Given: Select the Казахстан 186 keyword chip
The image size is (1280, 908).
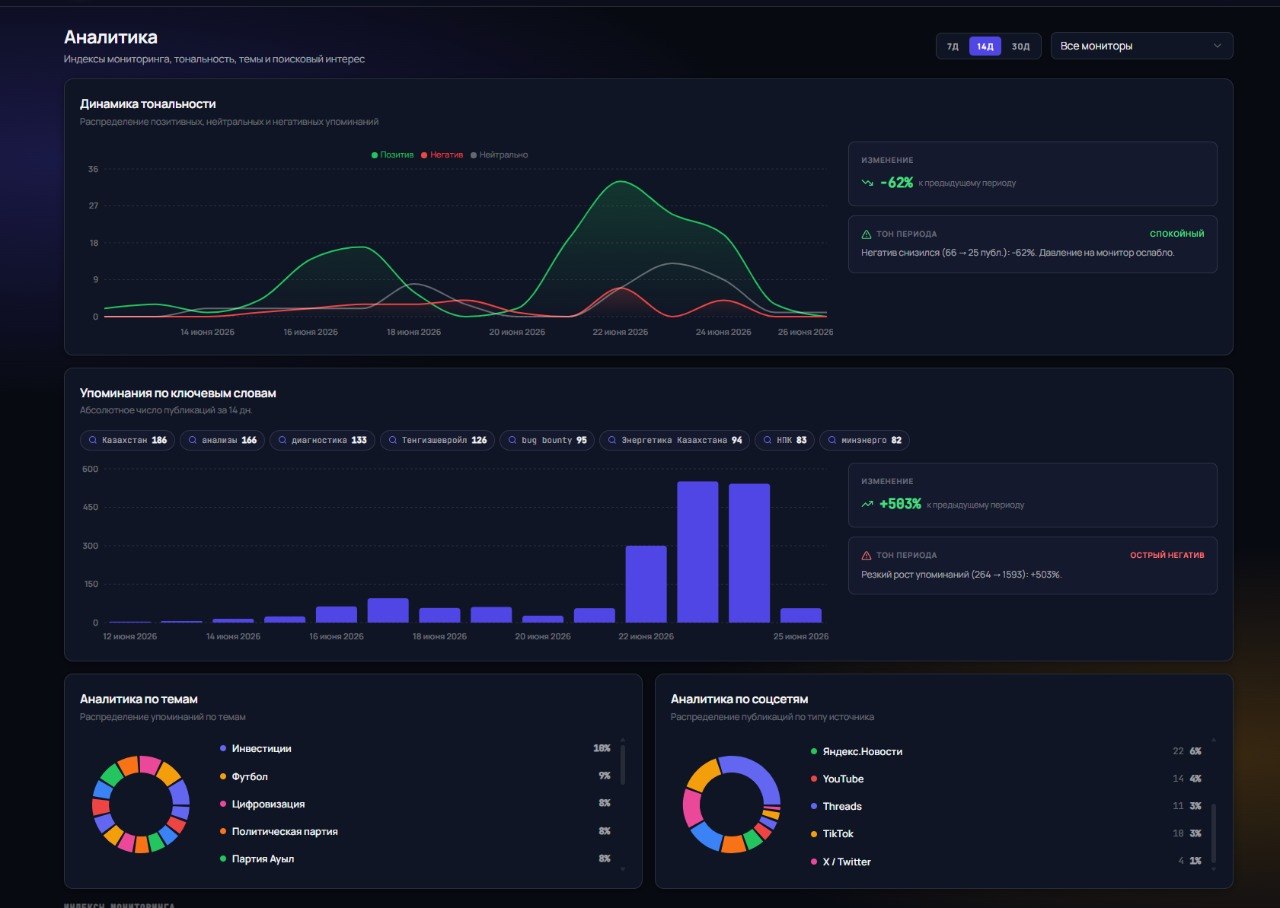Looking at the screenshot, I should coord(127,440).
